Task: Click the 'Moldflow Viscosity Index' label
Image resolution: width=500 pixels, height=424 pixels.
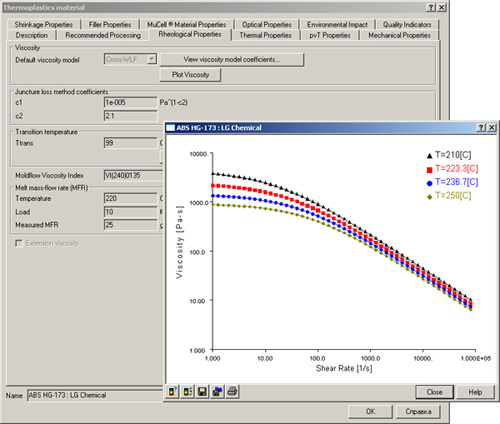Action: pos(49,175)
